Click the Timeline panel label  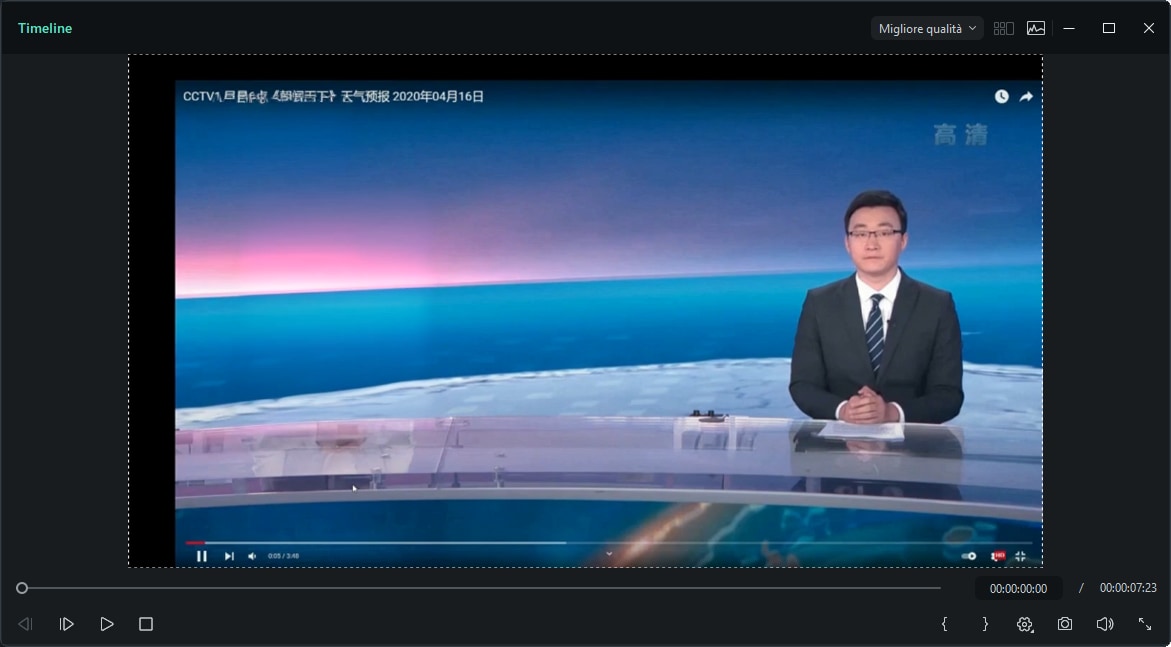coord(45,29)
